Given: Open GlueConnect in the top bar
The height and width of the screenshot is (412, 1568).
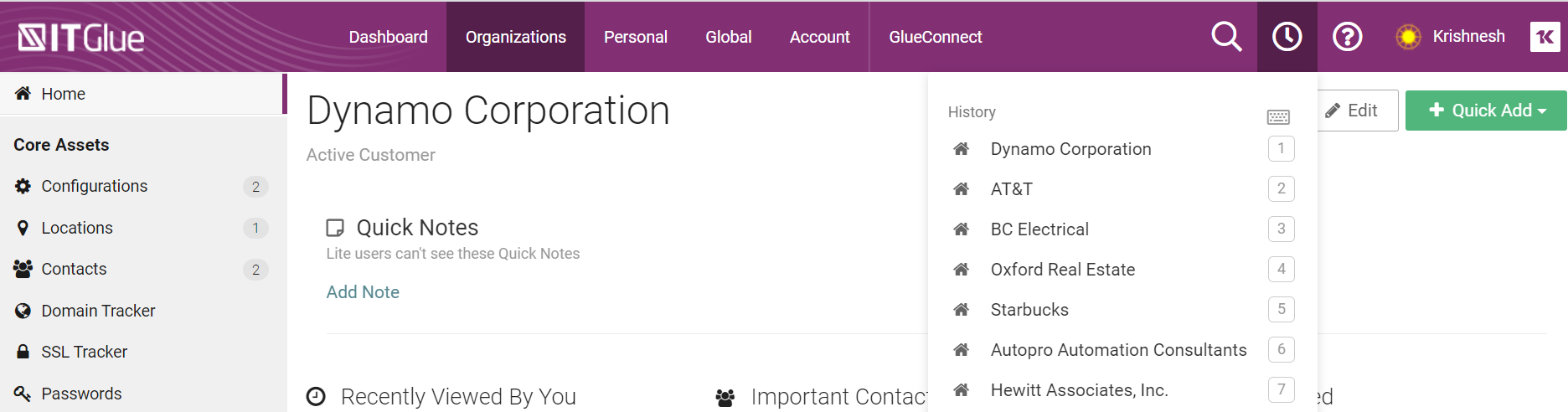Looking at the screenshot, I should click(936, 37).
